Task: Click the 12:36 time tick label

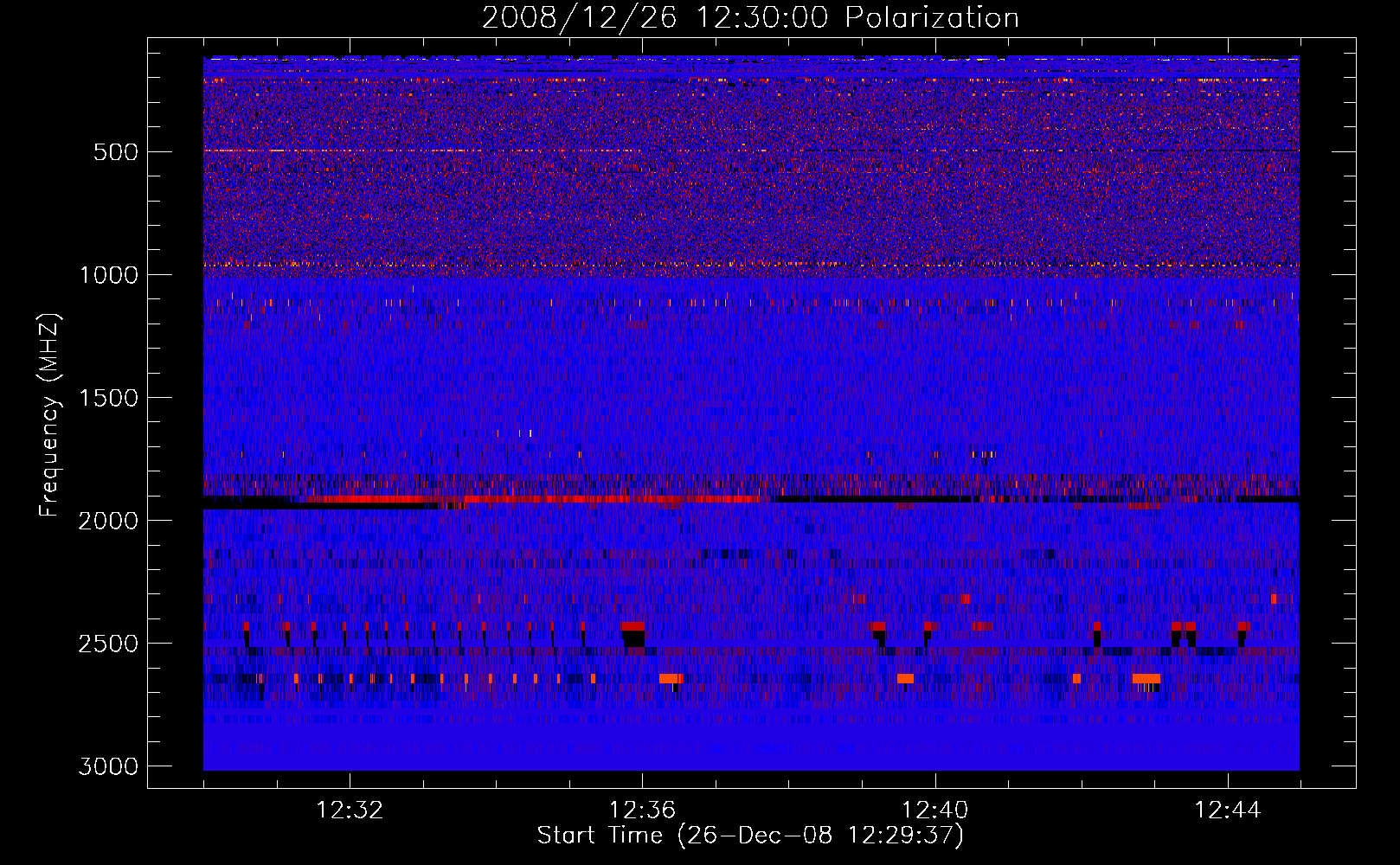Action: 642,811
